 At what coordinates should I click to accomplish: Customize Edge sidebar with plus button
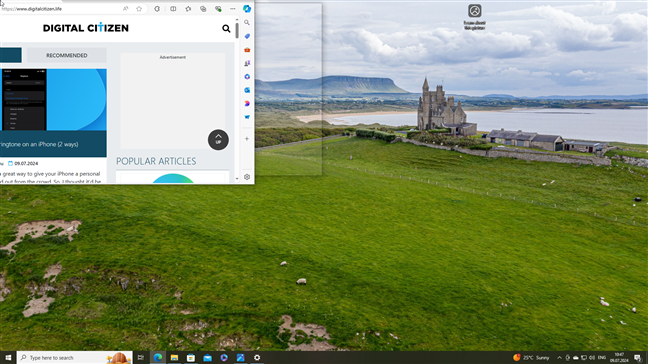247,139
